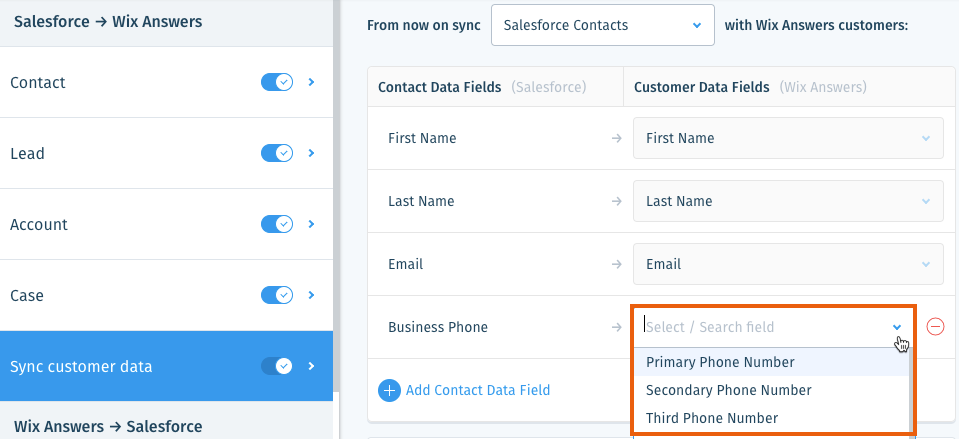Toggle the Contact sync switch
This screenshot has height=439, width=959.
[277, 82]
